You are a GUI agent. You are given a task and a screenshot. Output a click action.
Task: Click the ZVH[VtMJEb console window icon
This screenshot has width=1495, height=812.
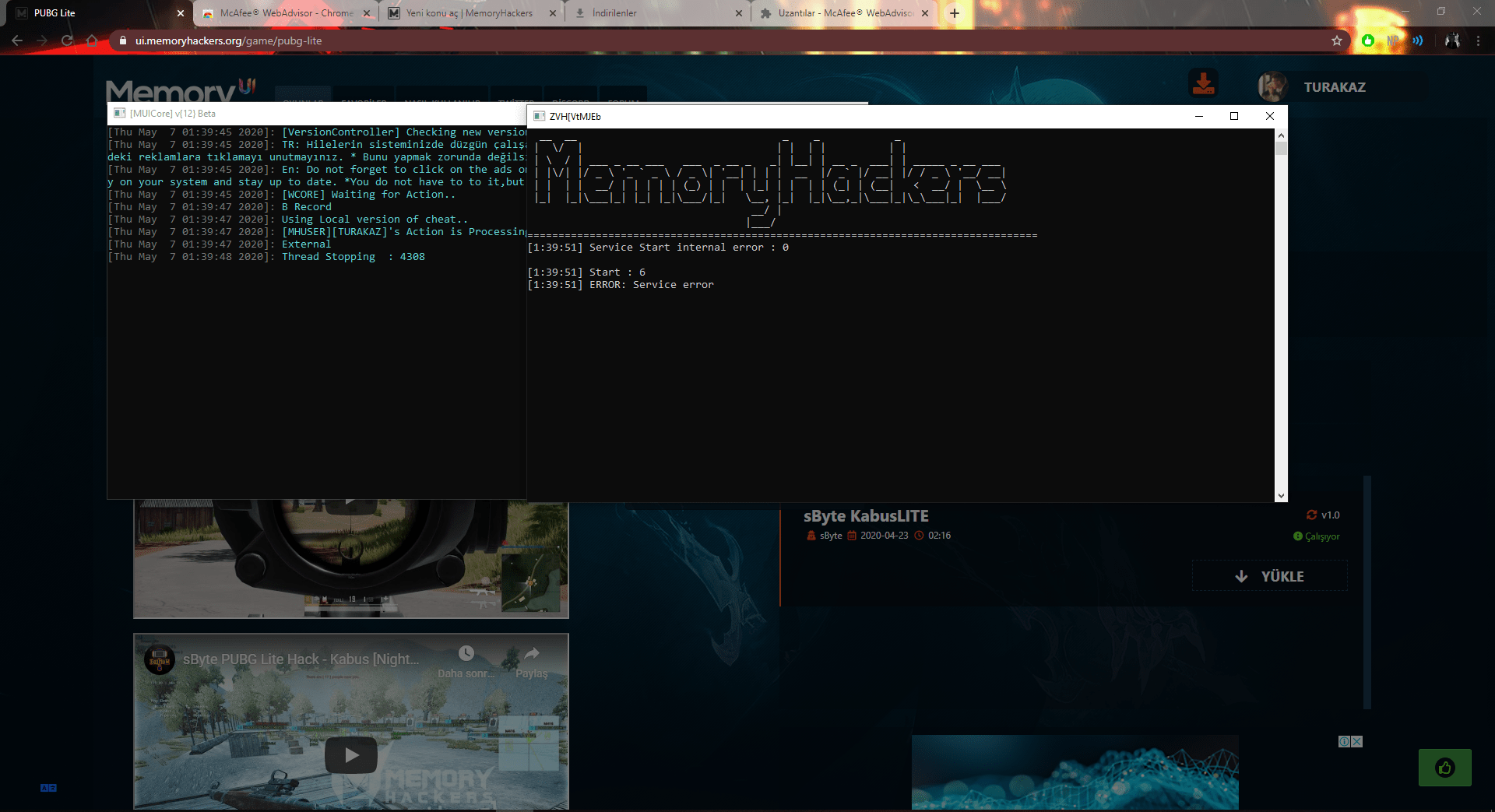(x=539, y=116)
